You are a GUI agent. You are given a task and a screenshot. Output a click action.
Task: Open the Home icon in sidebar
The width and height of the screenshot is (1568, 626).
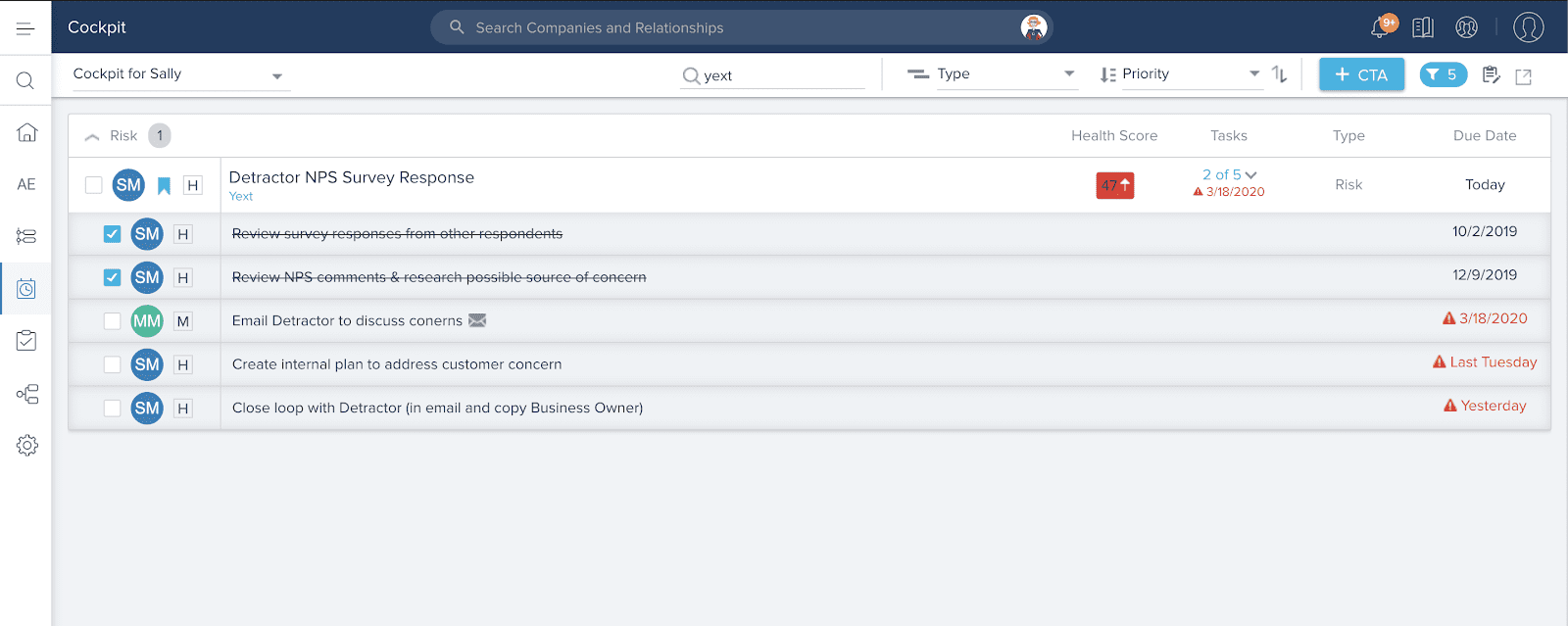pos(26,132)
